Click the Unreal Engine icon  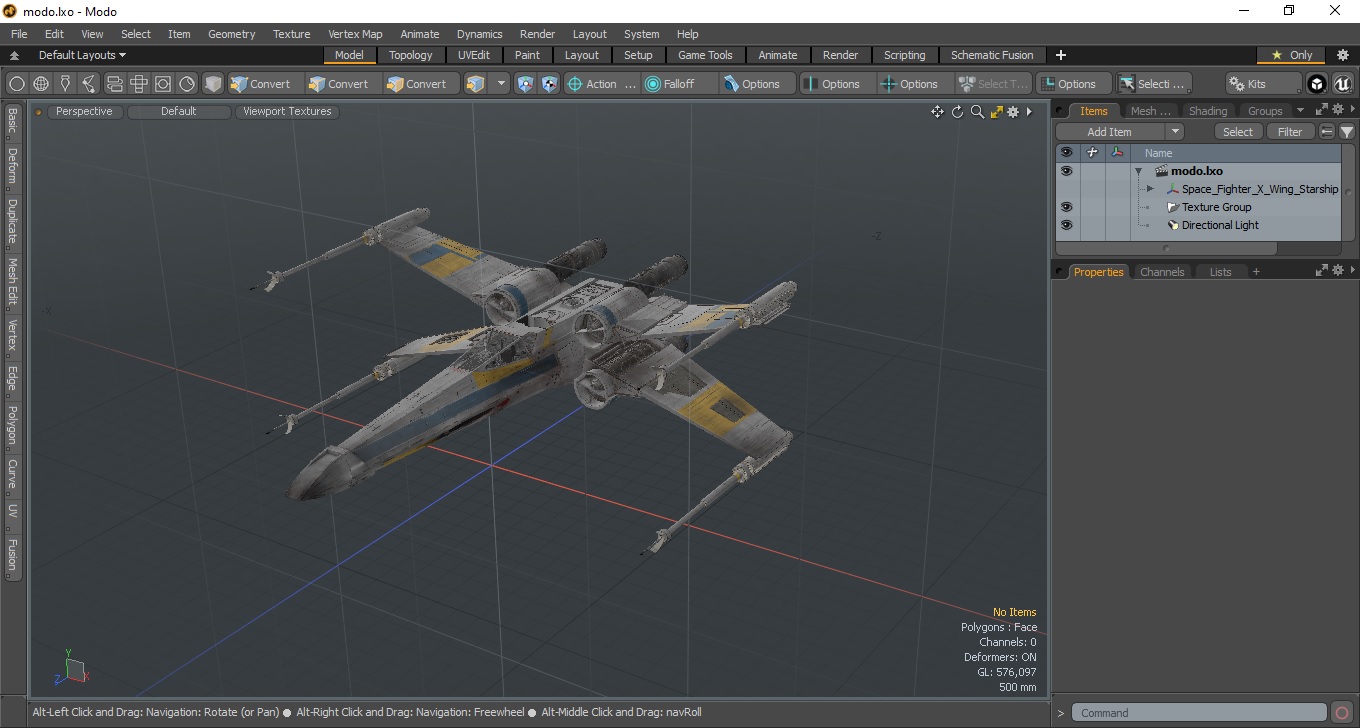coord(1342,84)
